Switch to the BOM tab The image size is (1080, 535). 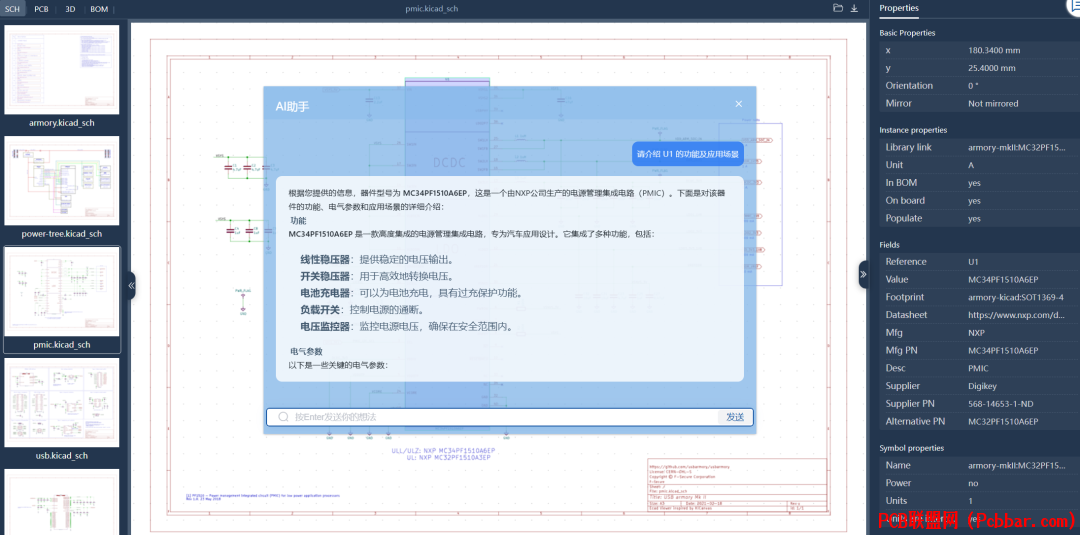100,9
